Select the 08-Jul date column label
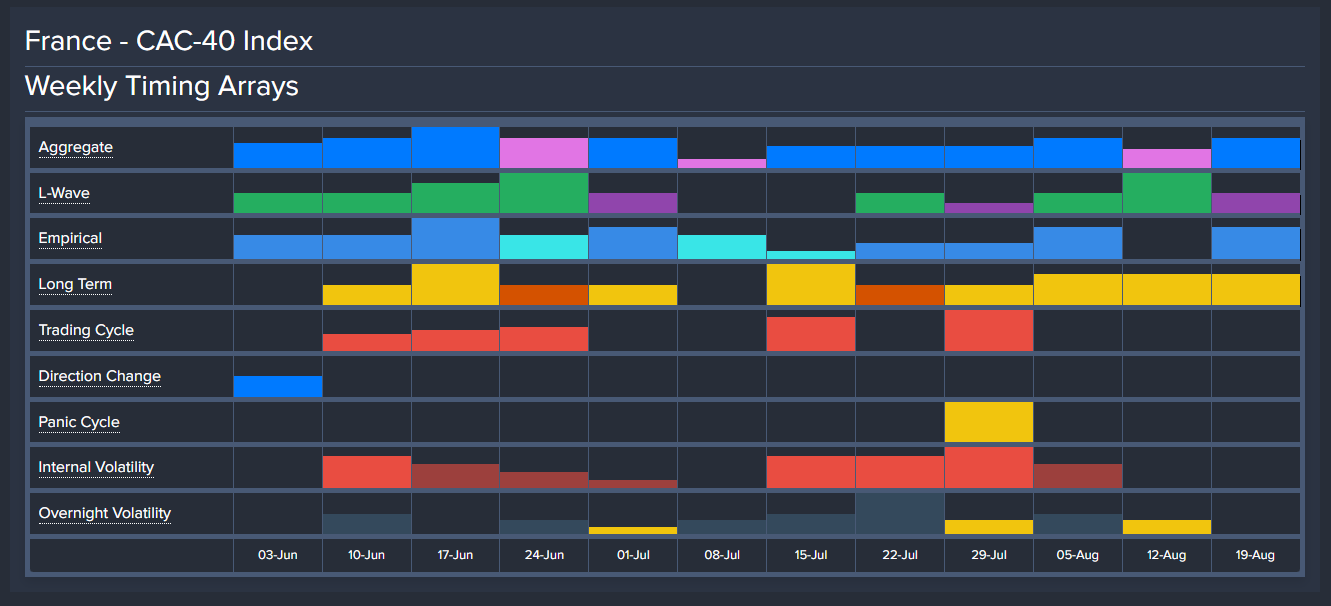The image size is (1331, 606). coord(722,555)
